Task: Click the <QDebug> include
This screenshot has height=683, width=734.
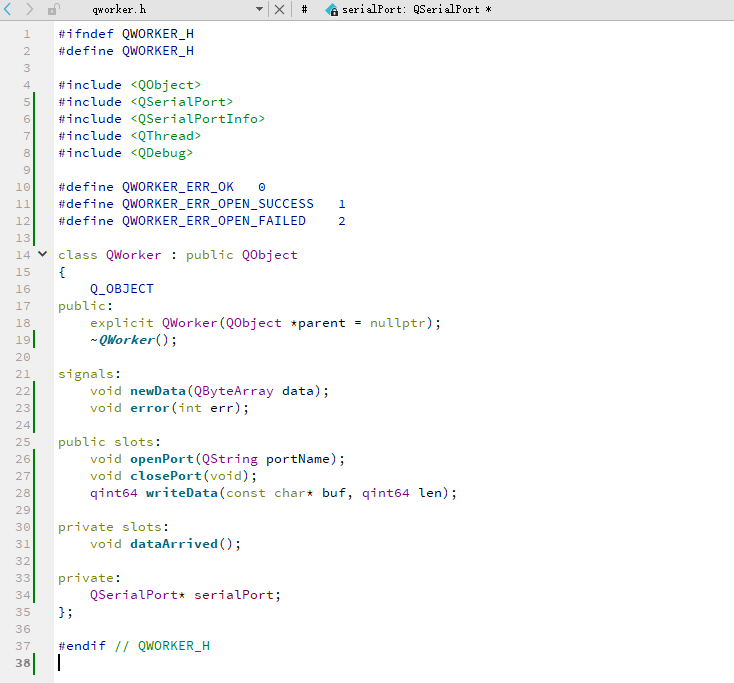Action: pyautogui.click(x=161, y=153)
